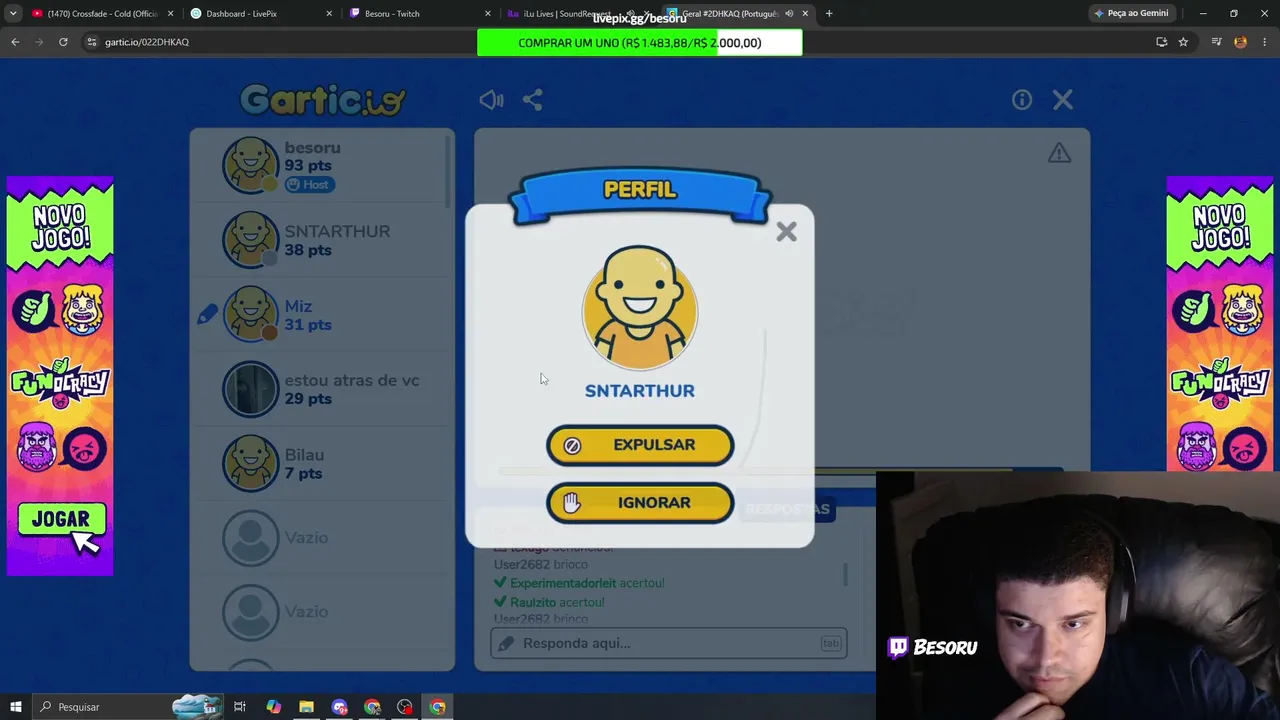This screenshot has width=1280, height=720.
Task: Open the tab search dropdown arrow
Action: coord(13,14)
